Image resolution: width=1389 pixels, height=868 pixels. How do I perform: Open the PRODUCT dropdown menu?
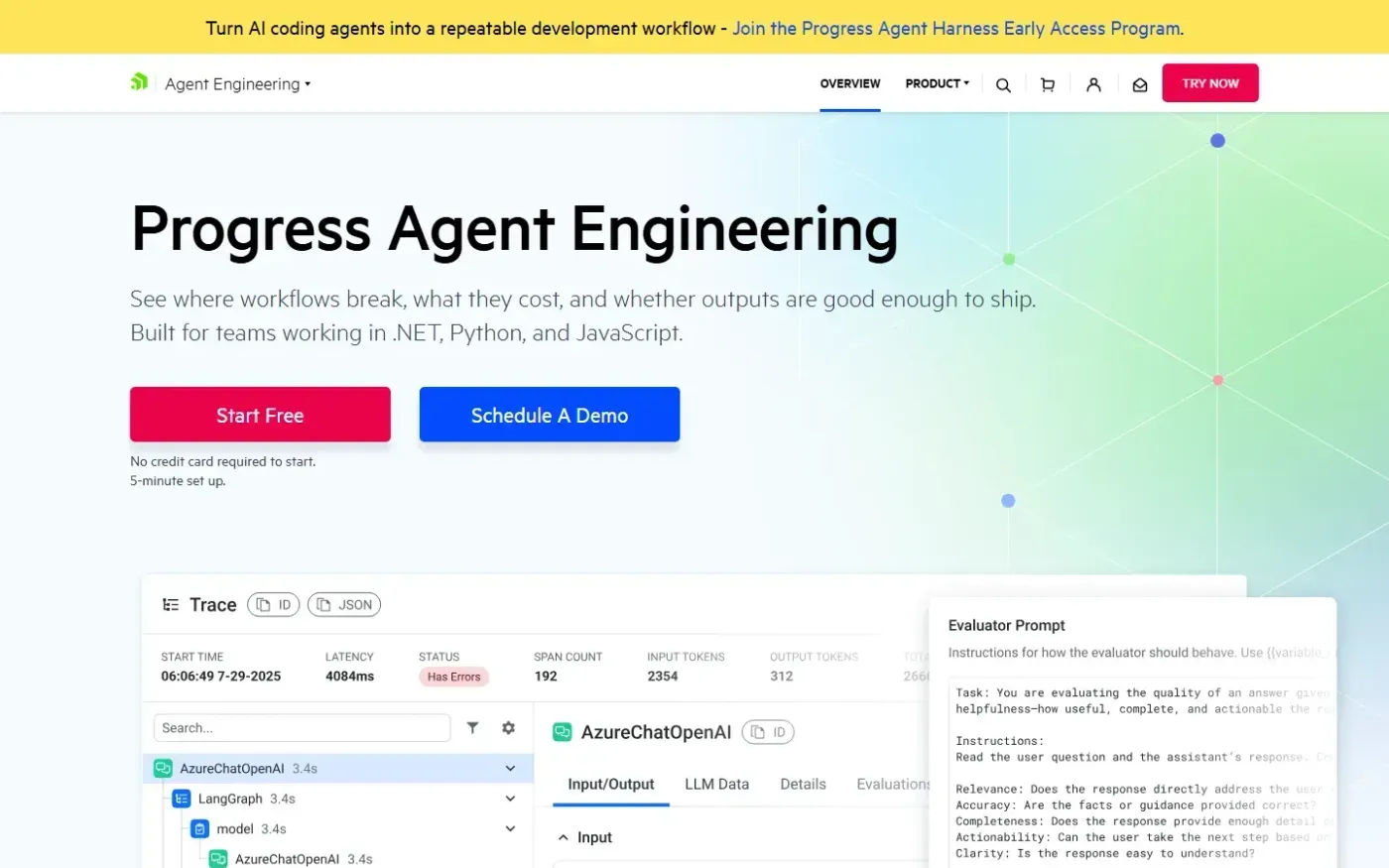[x=938, y=83]
